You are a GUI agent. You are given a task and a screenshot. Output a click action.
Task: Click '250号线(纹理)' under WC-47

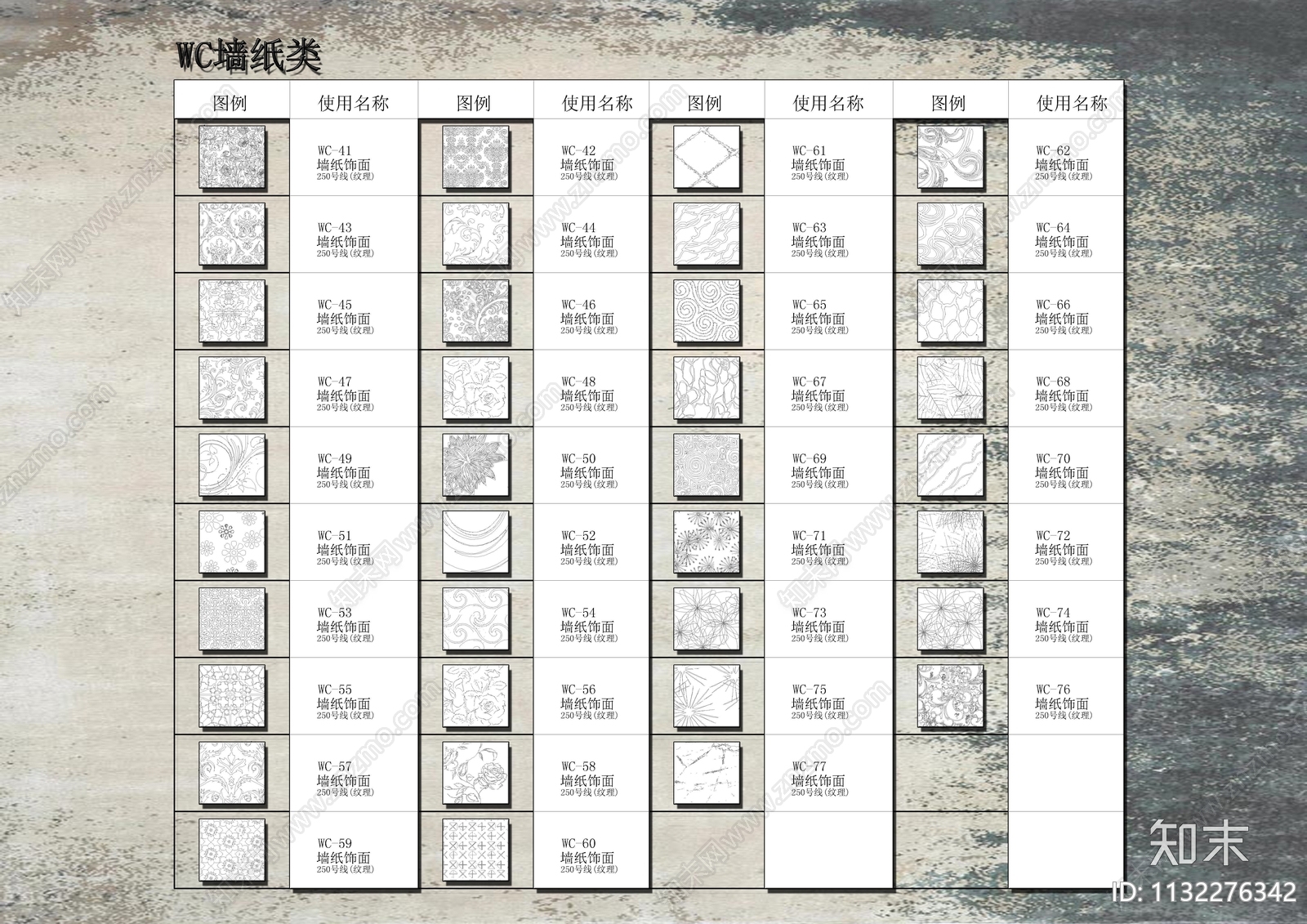(345, 408)
